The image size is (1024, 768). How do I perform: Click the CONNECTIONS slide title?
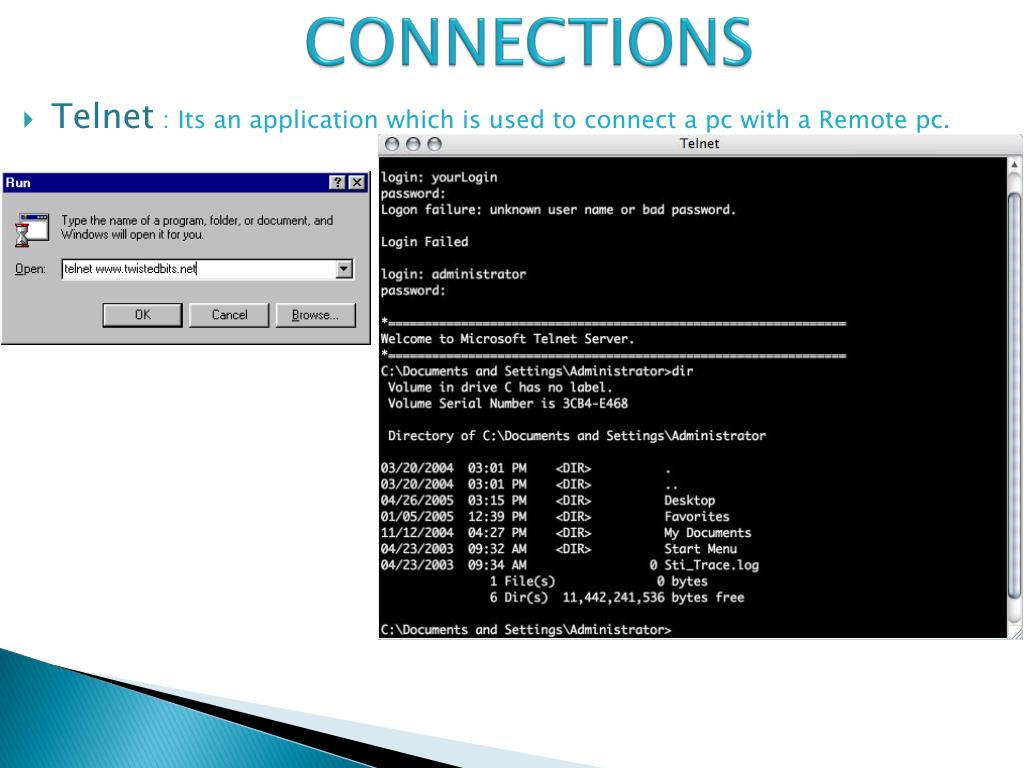[x=529, y=42]
